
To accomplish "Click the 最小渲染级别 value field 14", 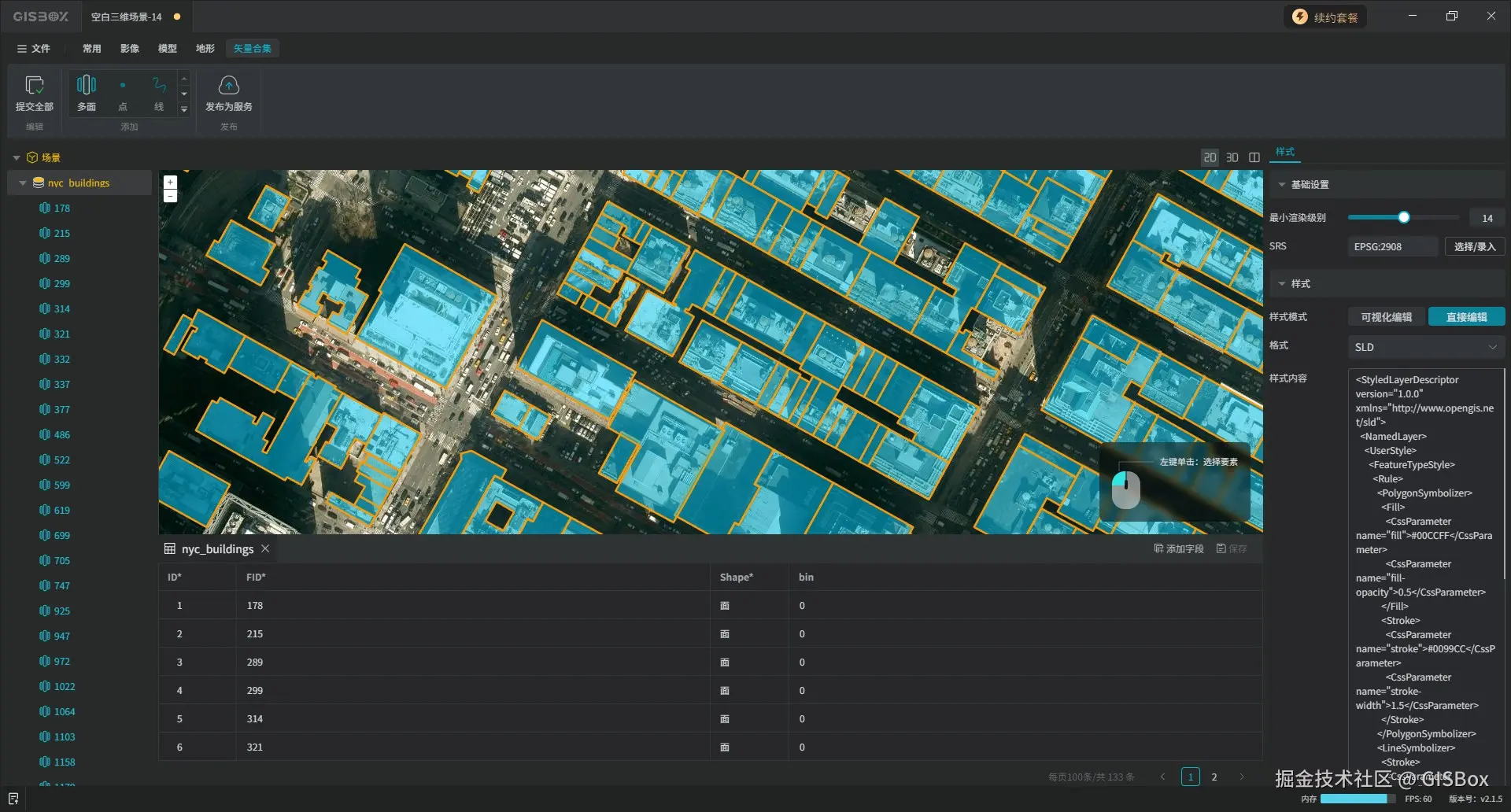I will (x=1487, y=218).
